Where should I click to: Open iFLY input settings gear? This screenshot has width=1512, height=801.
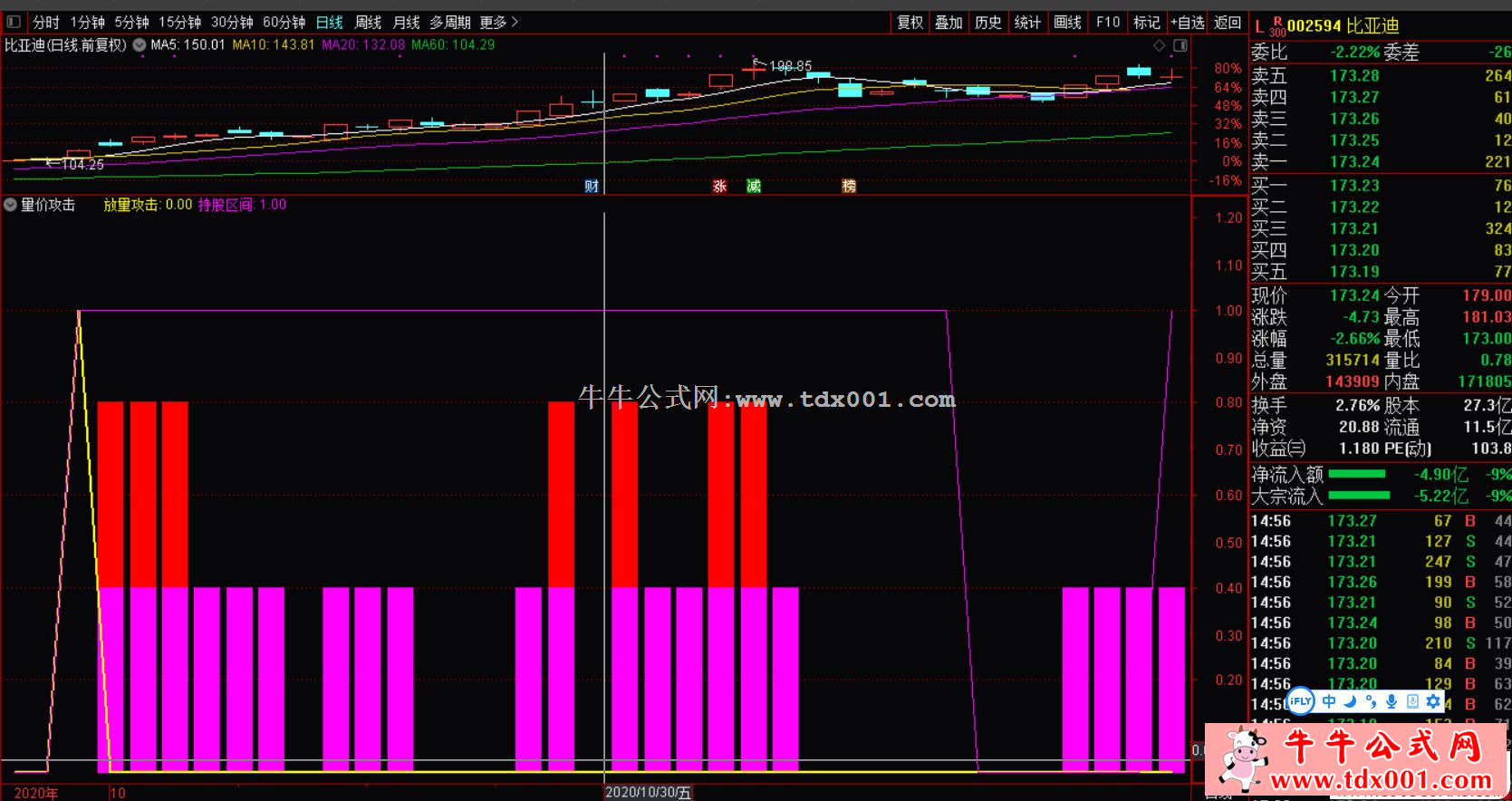pos(1433,701)
